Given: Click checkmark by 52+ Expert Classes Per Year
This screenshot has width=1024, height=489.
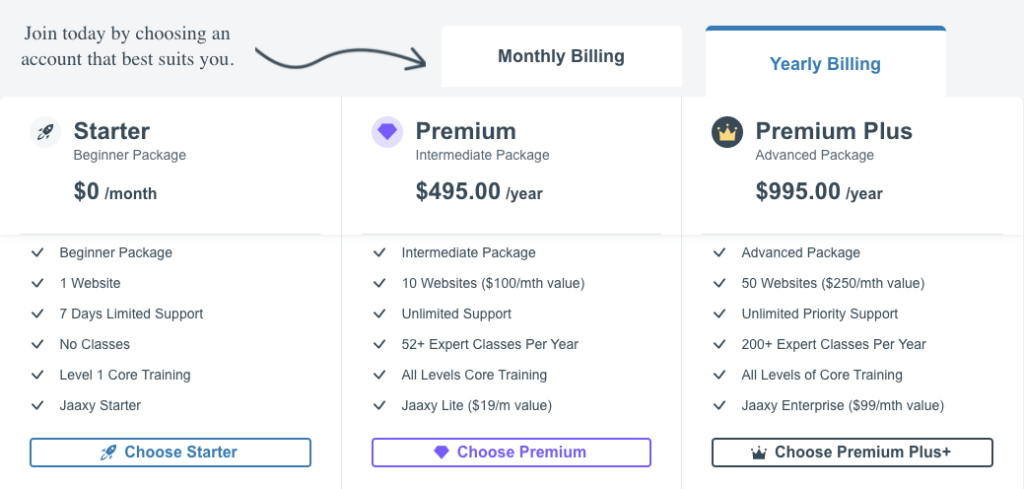Looking at the screenshot, I should pyautogui.click(x=380, y=345).
